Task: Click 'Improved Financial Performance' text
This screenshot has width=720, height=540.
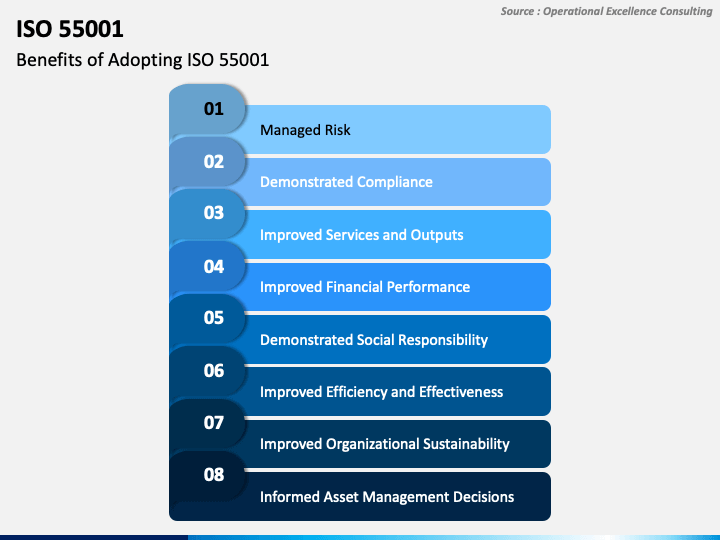Action: click(365, 287)
